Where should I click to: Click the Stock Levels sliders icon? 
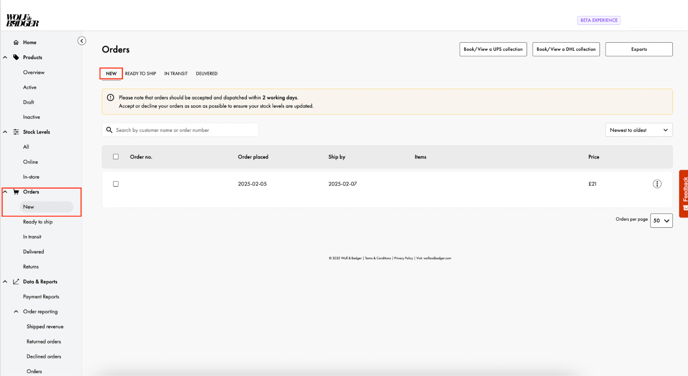(16, 132)
